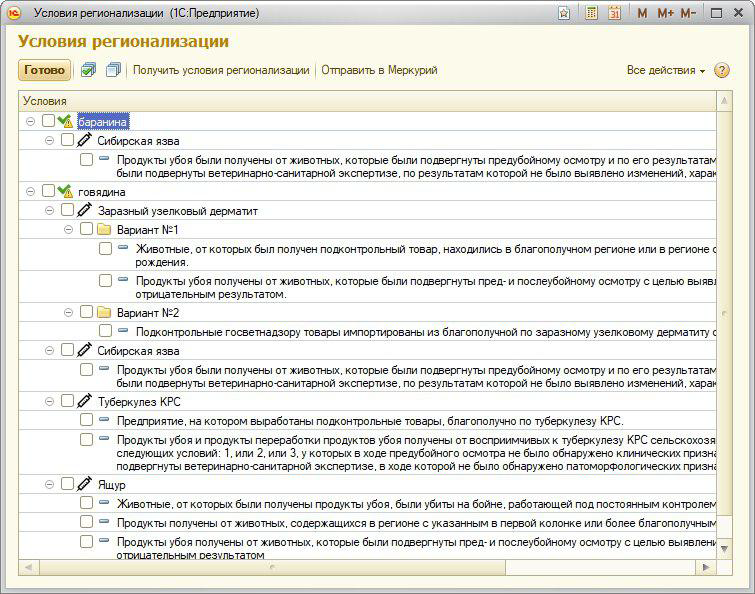Click dash icon beside Подконтрольные госветнадзору товары

(x=123, y=330)
